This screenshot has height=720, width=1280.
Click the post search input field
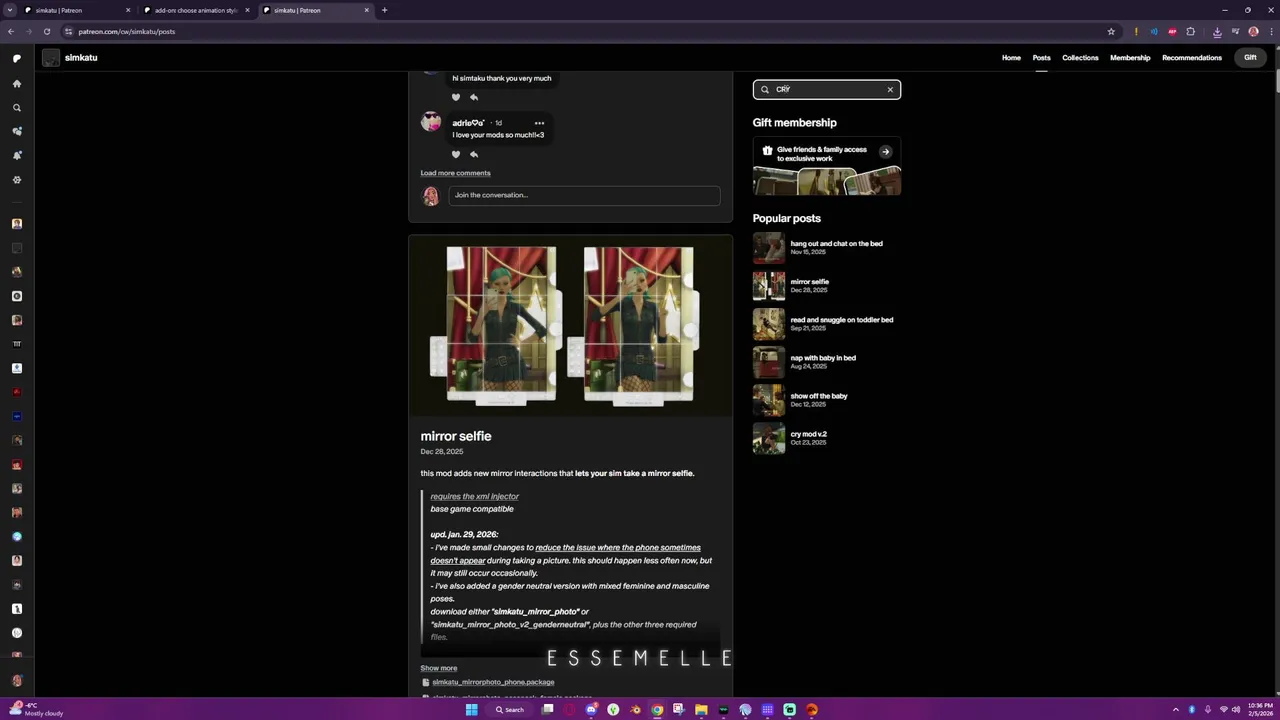(x=826, y=90)
